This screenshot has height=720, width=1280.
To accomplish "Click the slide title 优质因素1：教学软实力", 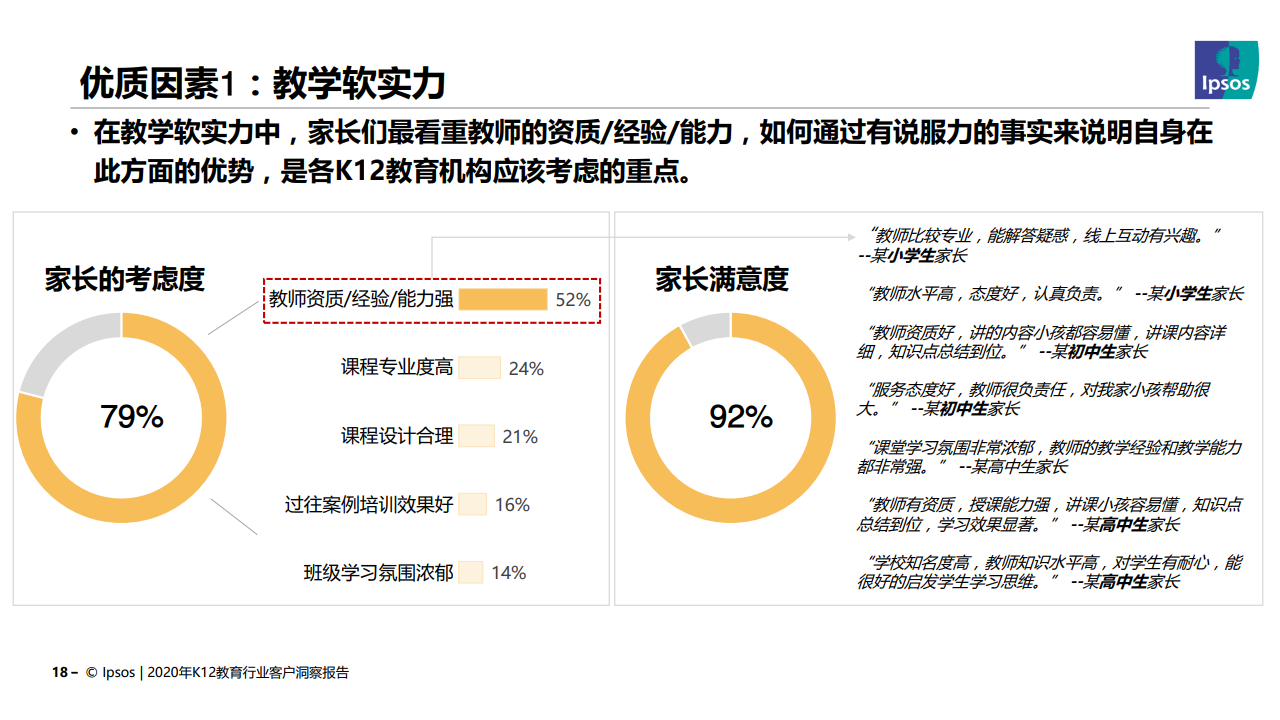I will pos(263,84).
